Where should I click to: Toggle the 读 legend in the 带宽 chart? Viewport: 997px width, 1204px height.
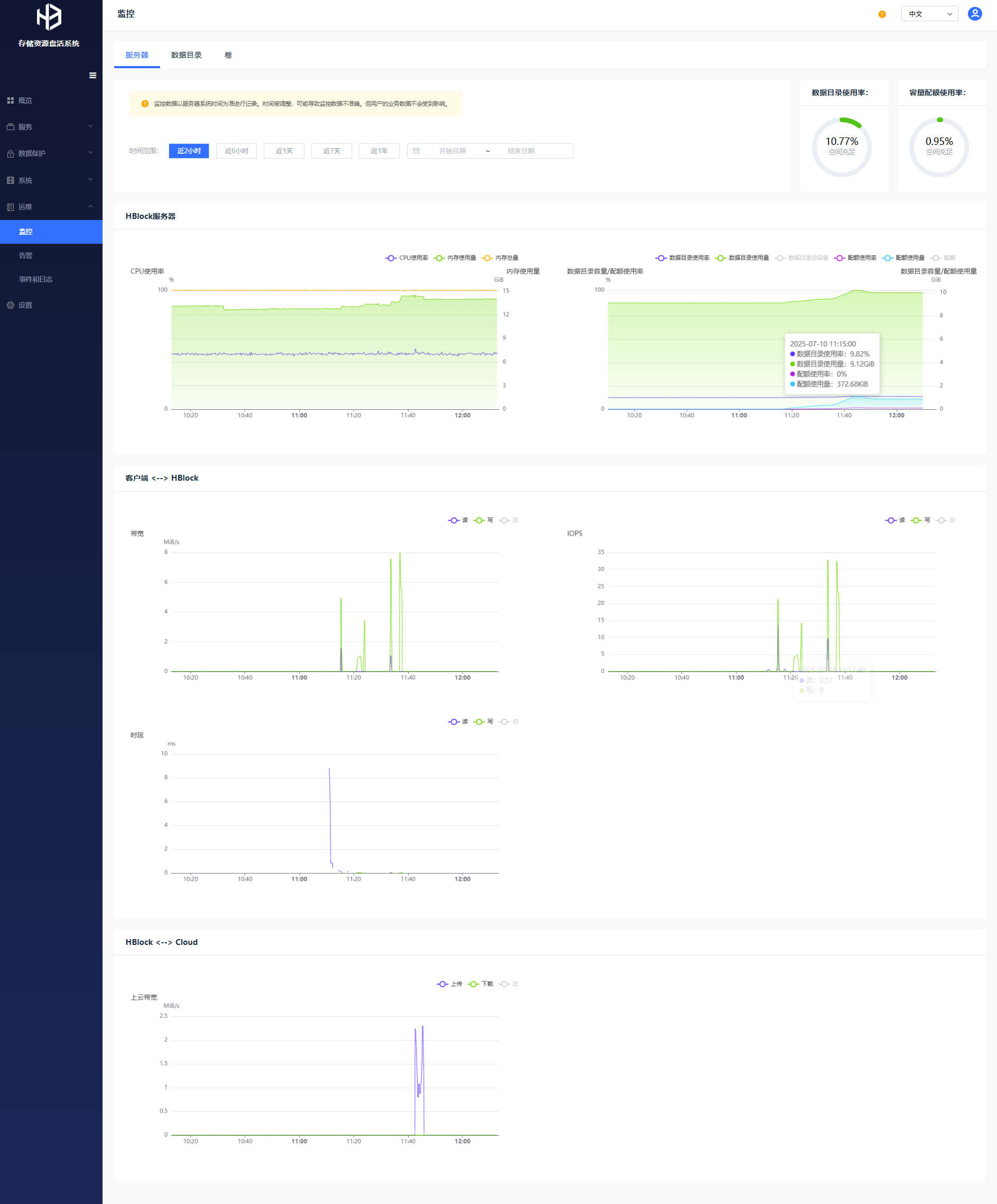click(x=458, y=520)
